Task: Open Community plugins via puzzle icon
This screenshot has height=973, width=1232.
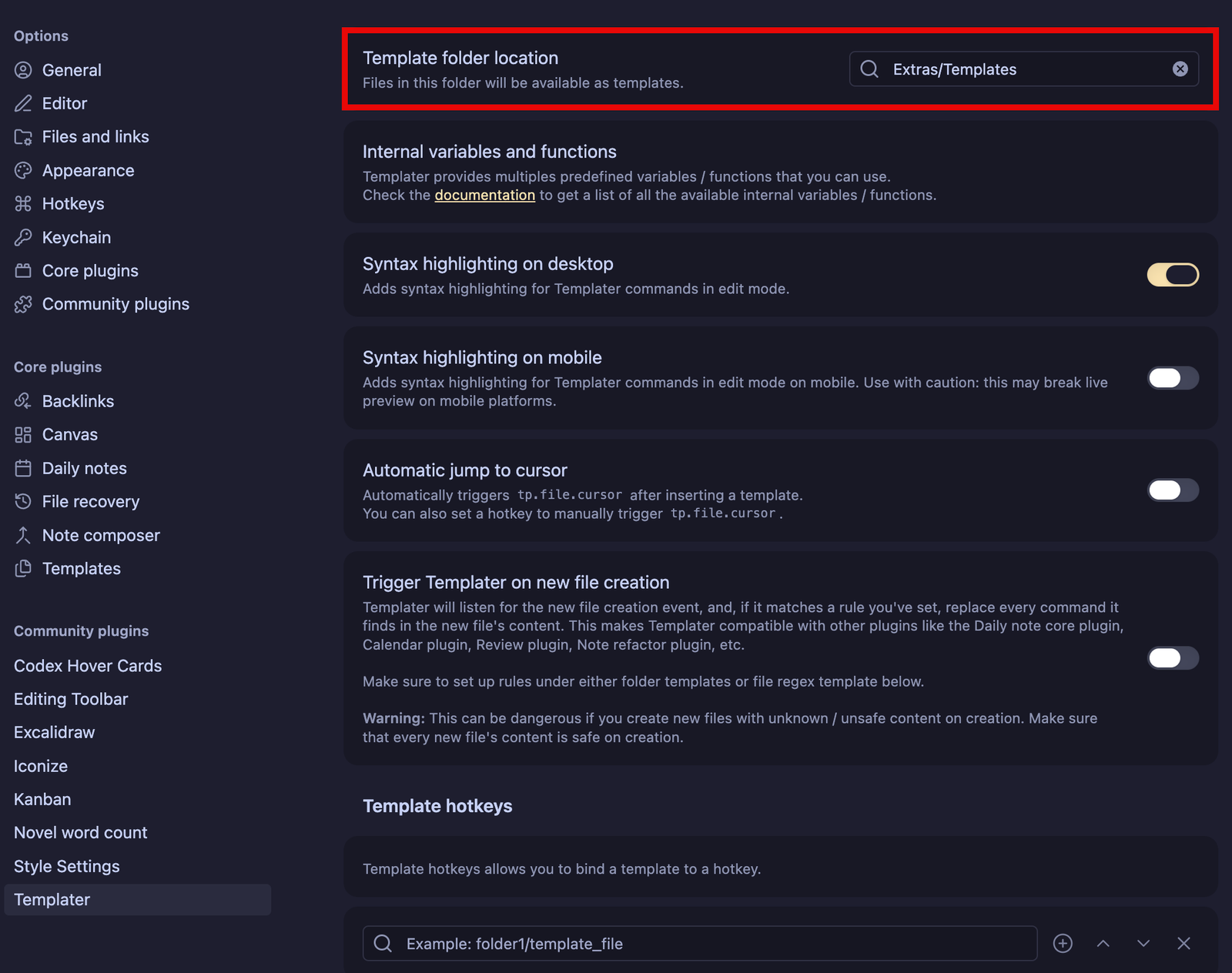Action: coord(22,304)
